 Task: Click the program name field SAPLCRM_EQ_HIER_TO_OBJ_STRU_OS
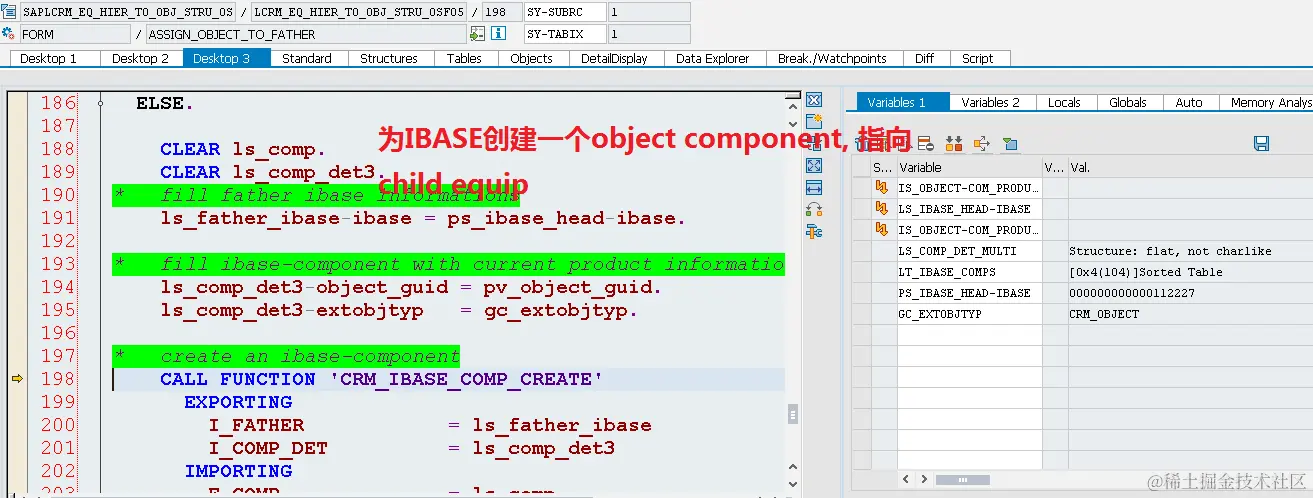(x=127, y=12)
